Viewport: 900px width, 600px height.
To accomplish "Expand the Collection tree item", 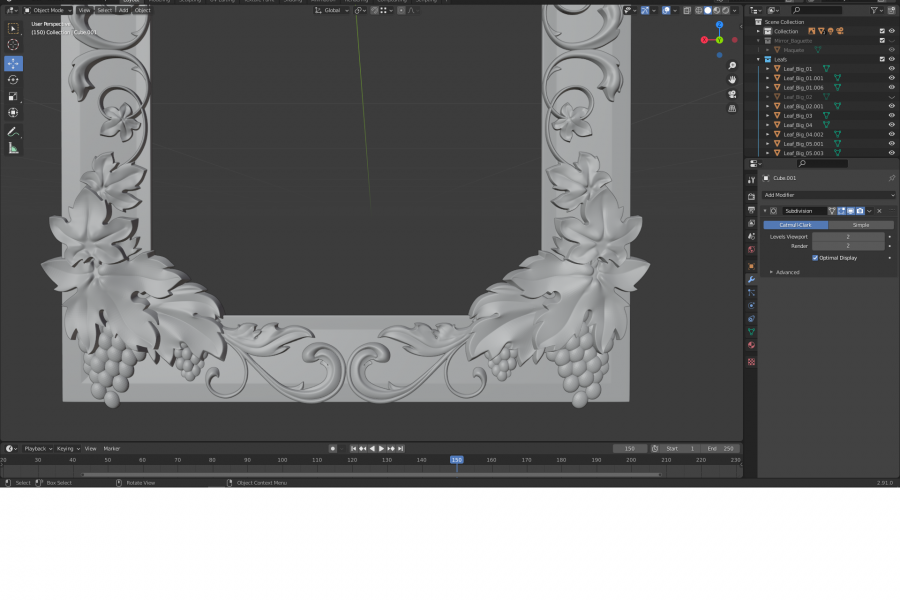I will click(x=758, y=31).
